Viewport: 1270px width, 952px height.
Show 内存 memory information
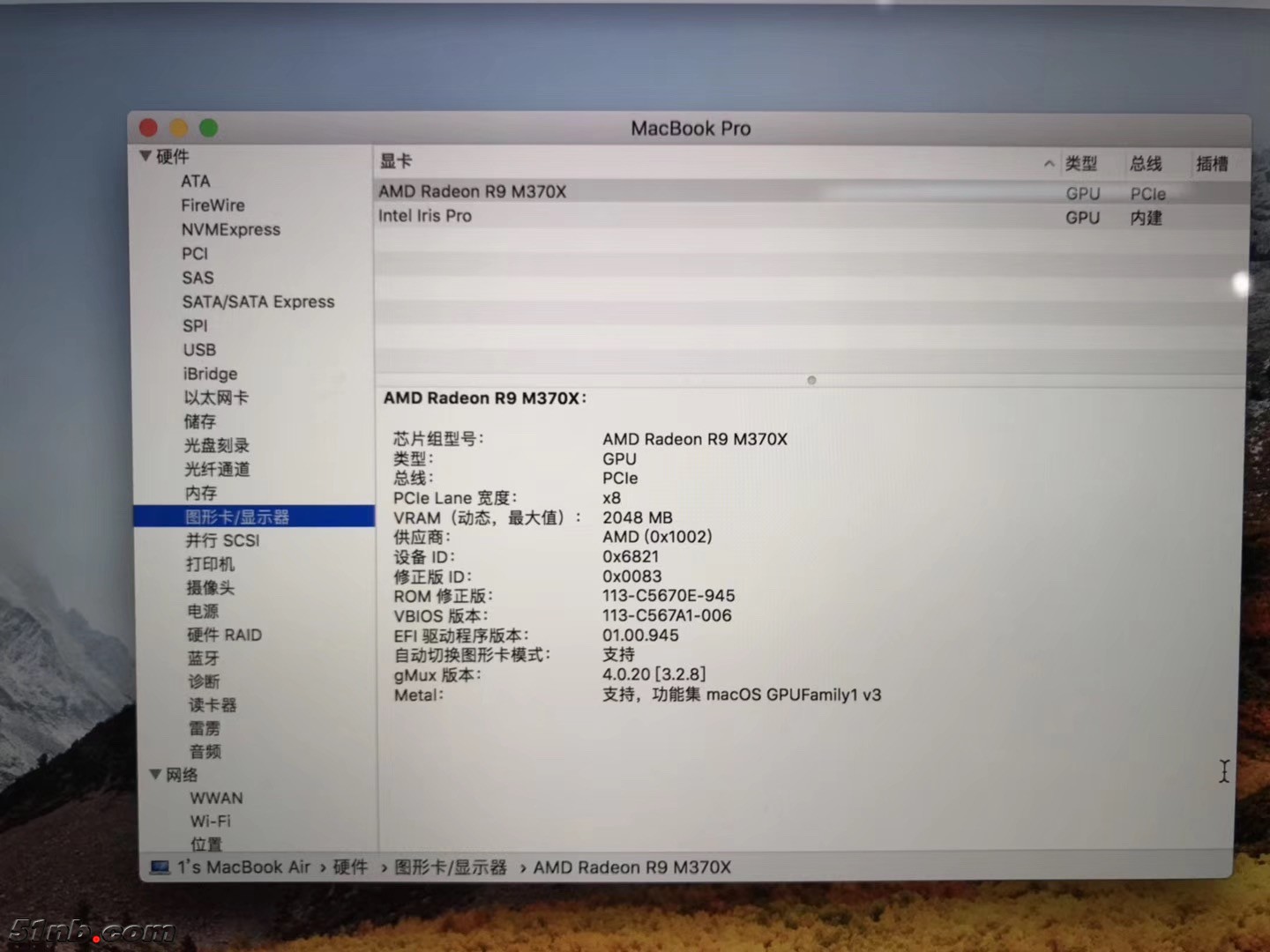201,493
